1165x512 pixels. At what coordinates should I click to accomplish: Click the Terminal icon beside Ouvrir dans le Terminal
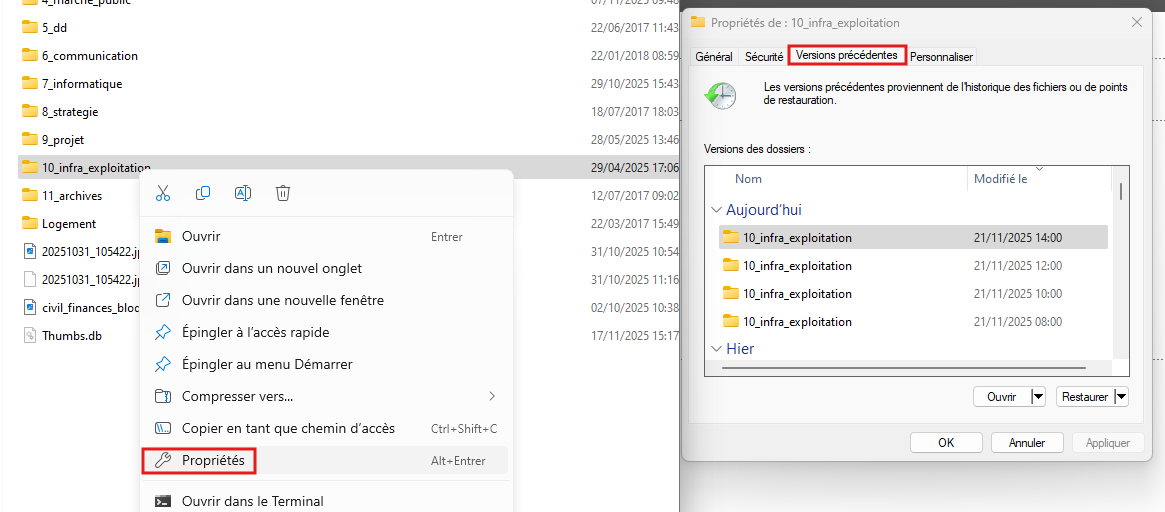click(163, 501)
